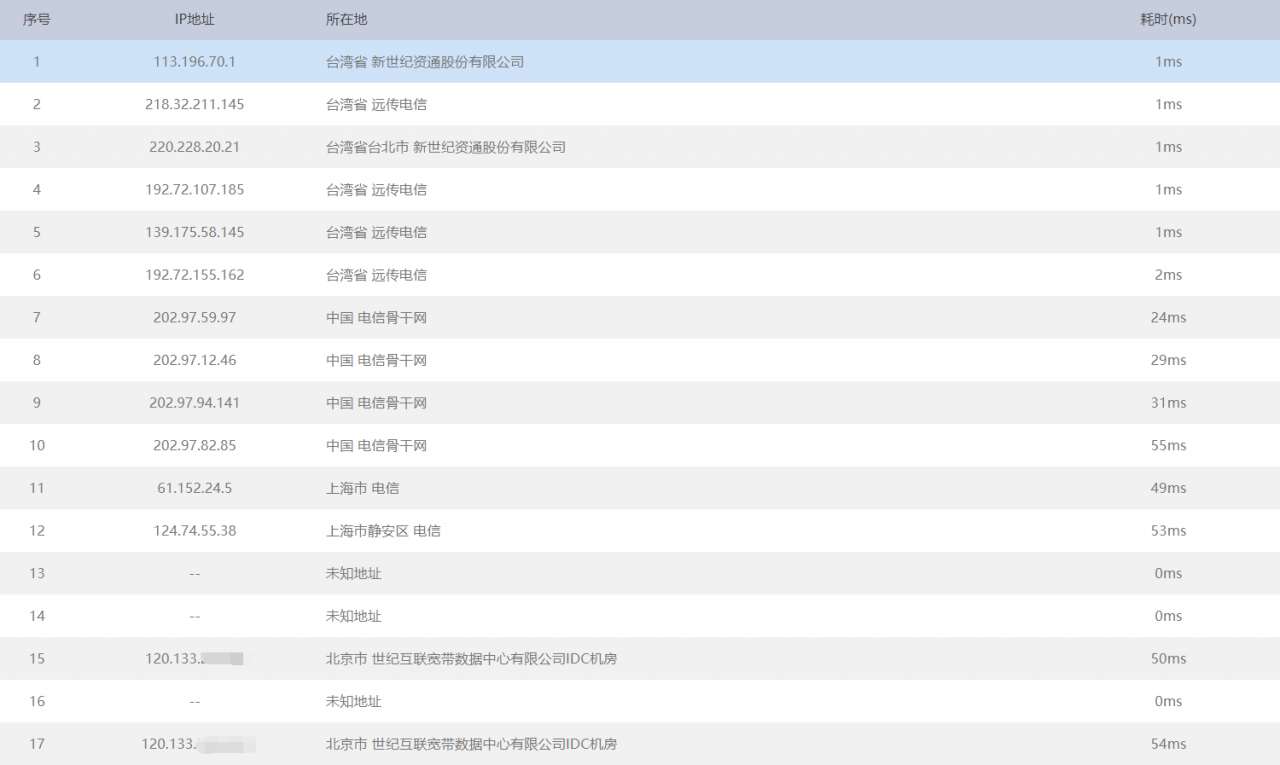
Task: Click the 54ms latency in row 17
Action: coord(1168,744)
